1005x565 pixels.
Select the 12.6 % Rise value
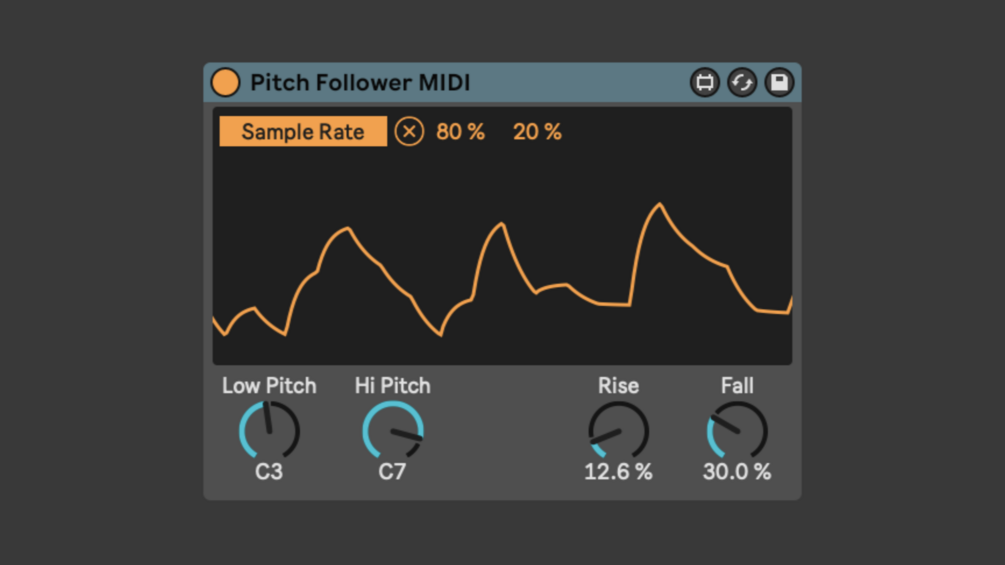coord(618,472)
